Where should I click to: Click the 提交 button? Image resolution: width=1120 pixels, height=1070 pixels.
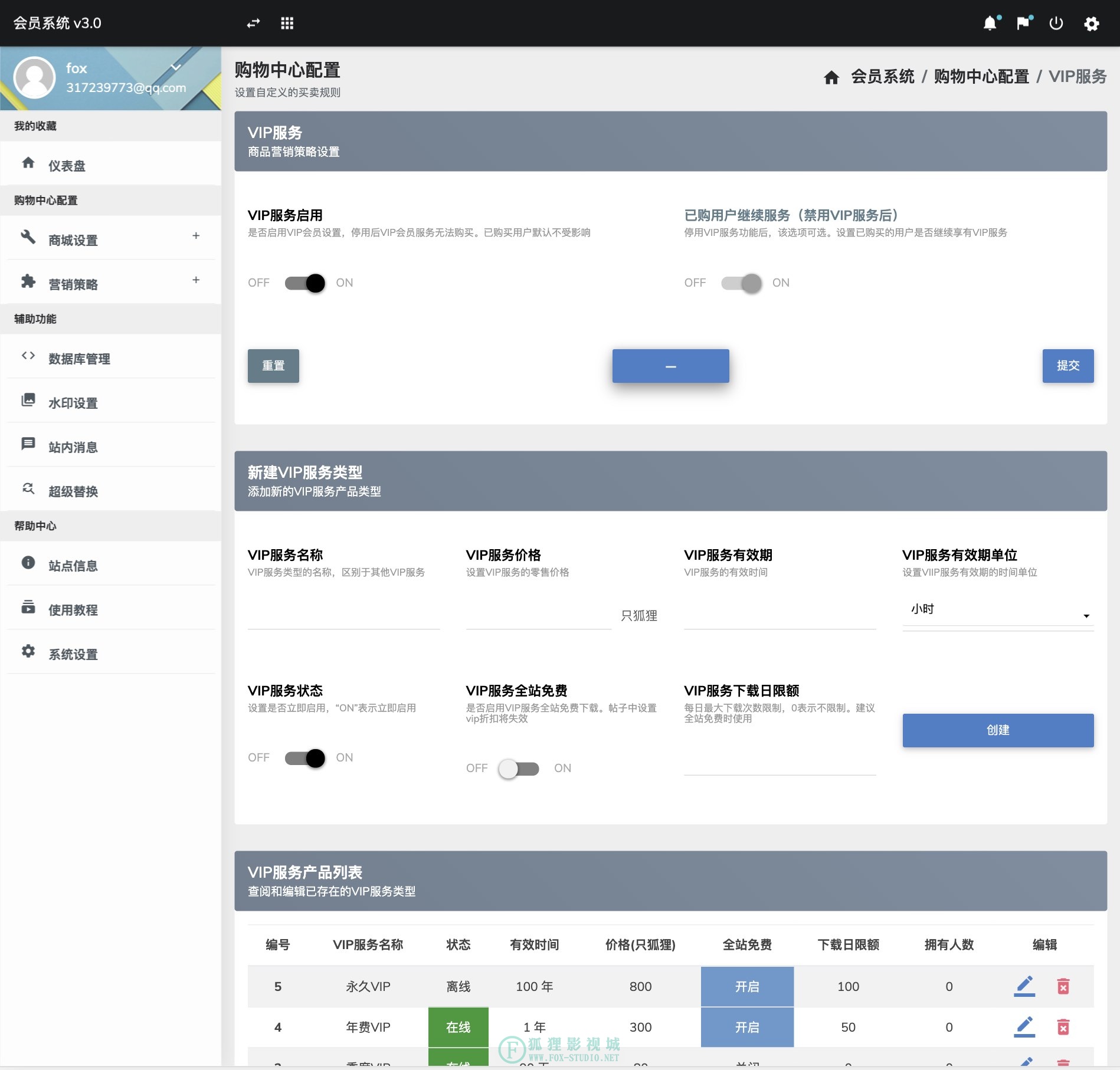click(1068, 366)
